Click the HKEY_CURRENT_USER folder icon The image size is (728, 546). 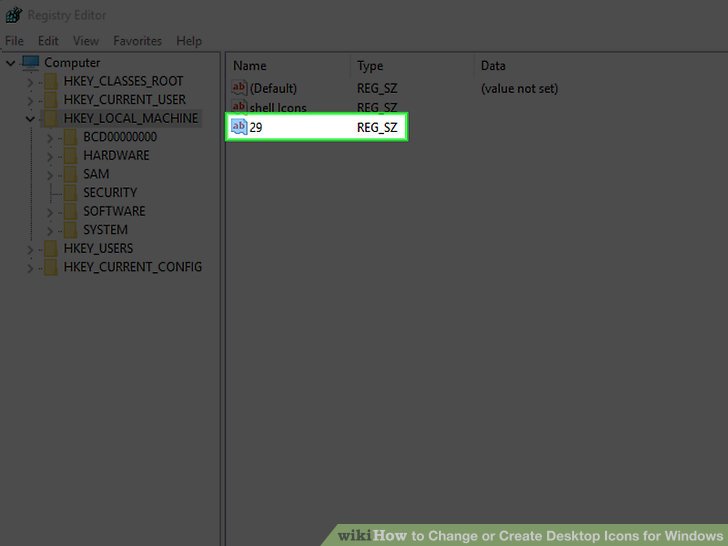coord(51,100)
